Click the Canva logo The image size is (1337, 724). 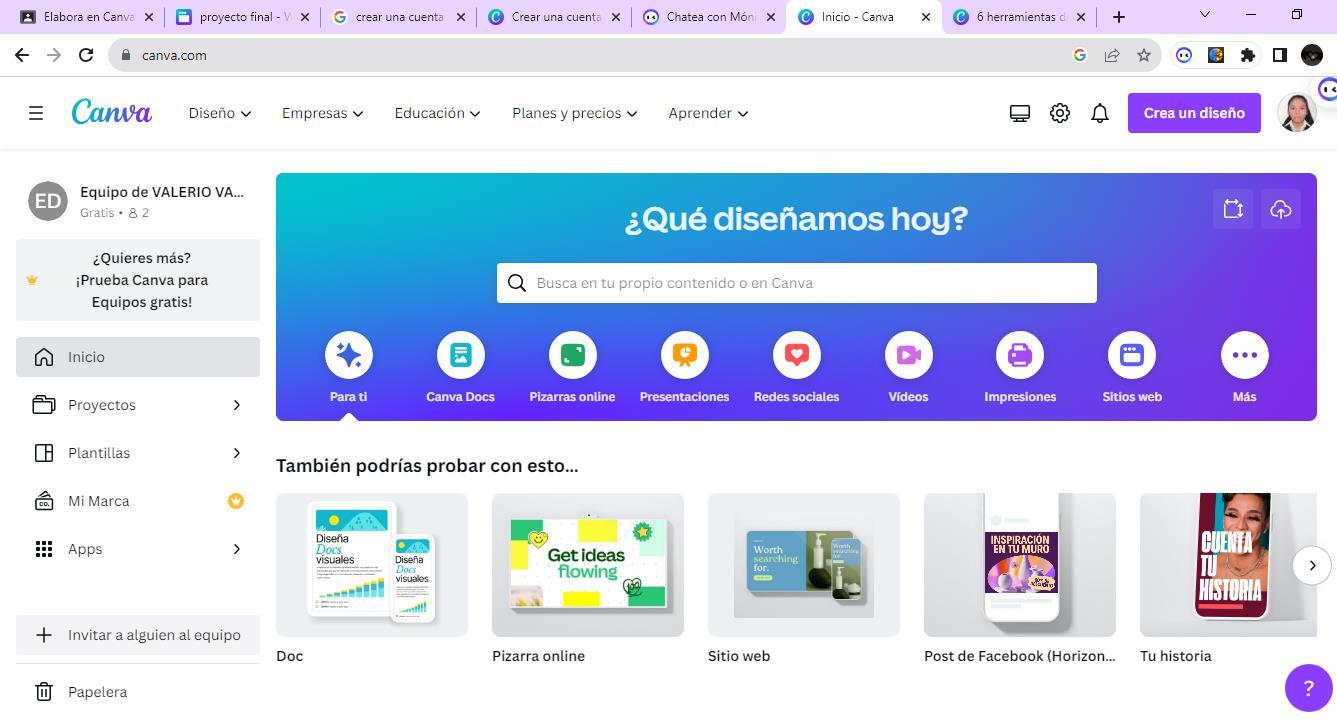pos(111,113)
